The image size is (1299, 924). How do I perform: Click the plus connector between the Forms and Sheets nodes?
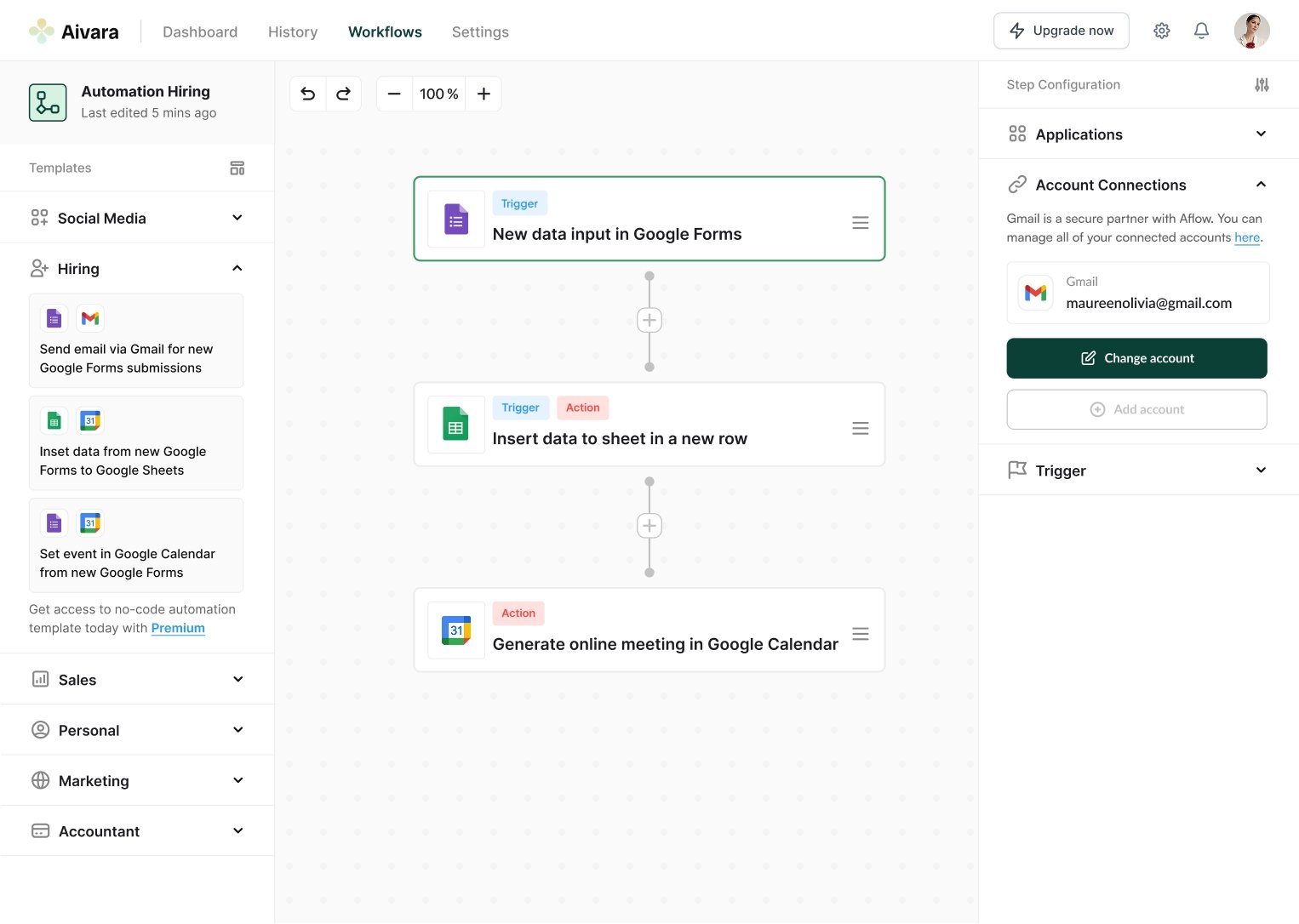[x=649, y=320]
